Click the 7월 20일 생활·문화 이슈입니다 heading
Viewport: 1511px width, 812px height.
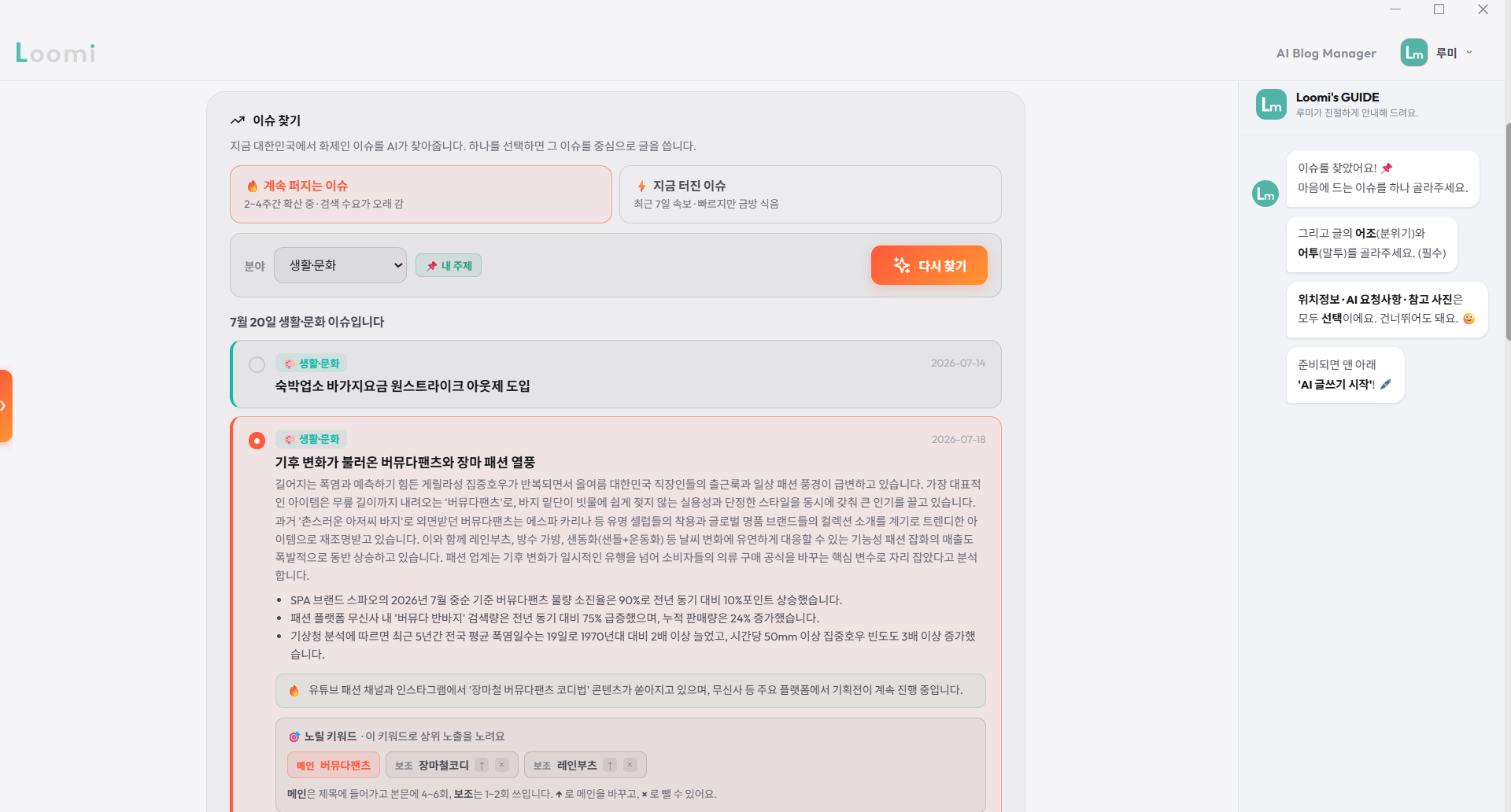click(x=307, y=322)
